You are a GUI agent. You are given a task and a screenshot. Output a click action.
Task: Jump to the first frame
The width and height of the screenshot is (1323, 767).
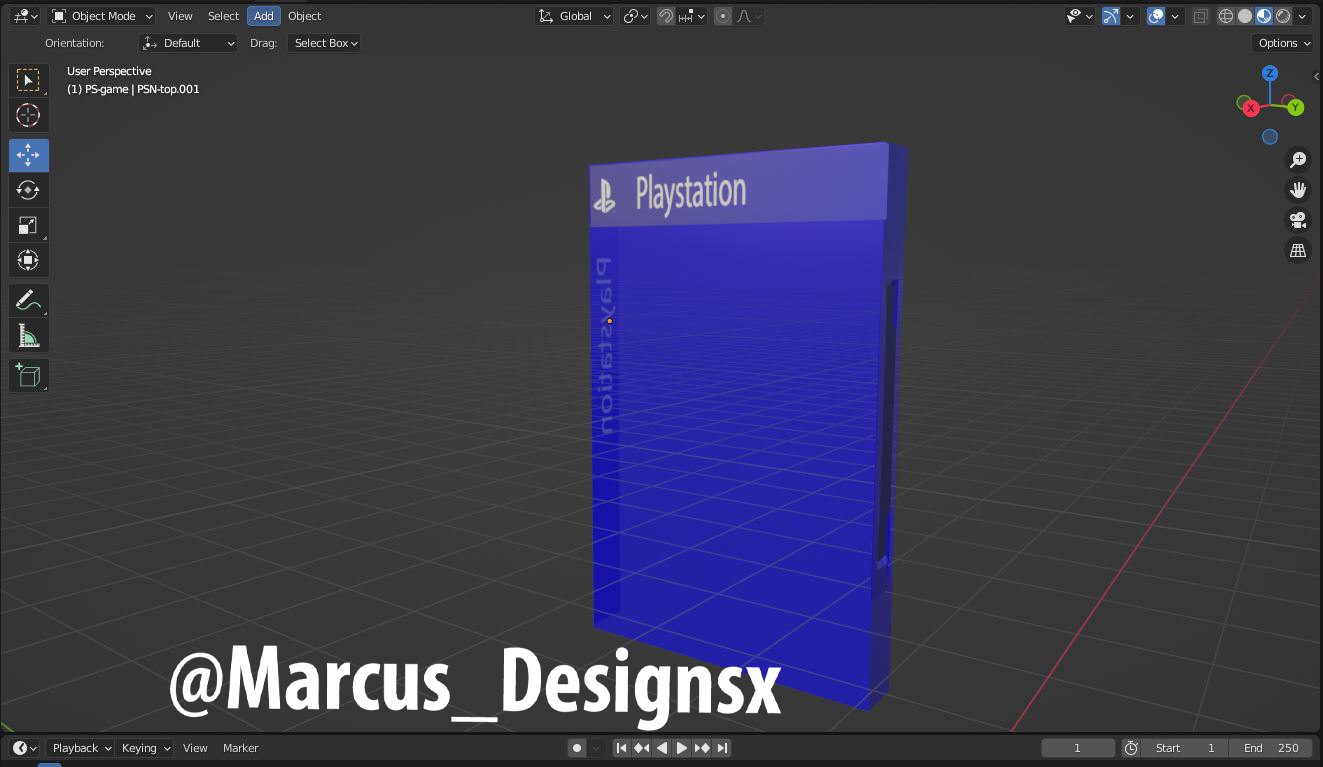tap(621, 748)
